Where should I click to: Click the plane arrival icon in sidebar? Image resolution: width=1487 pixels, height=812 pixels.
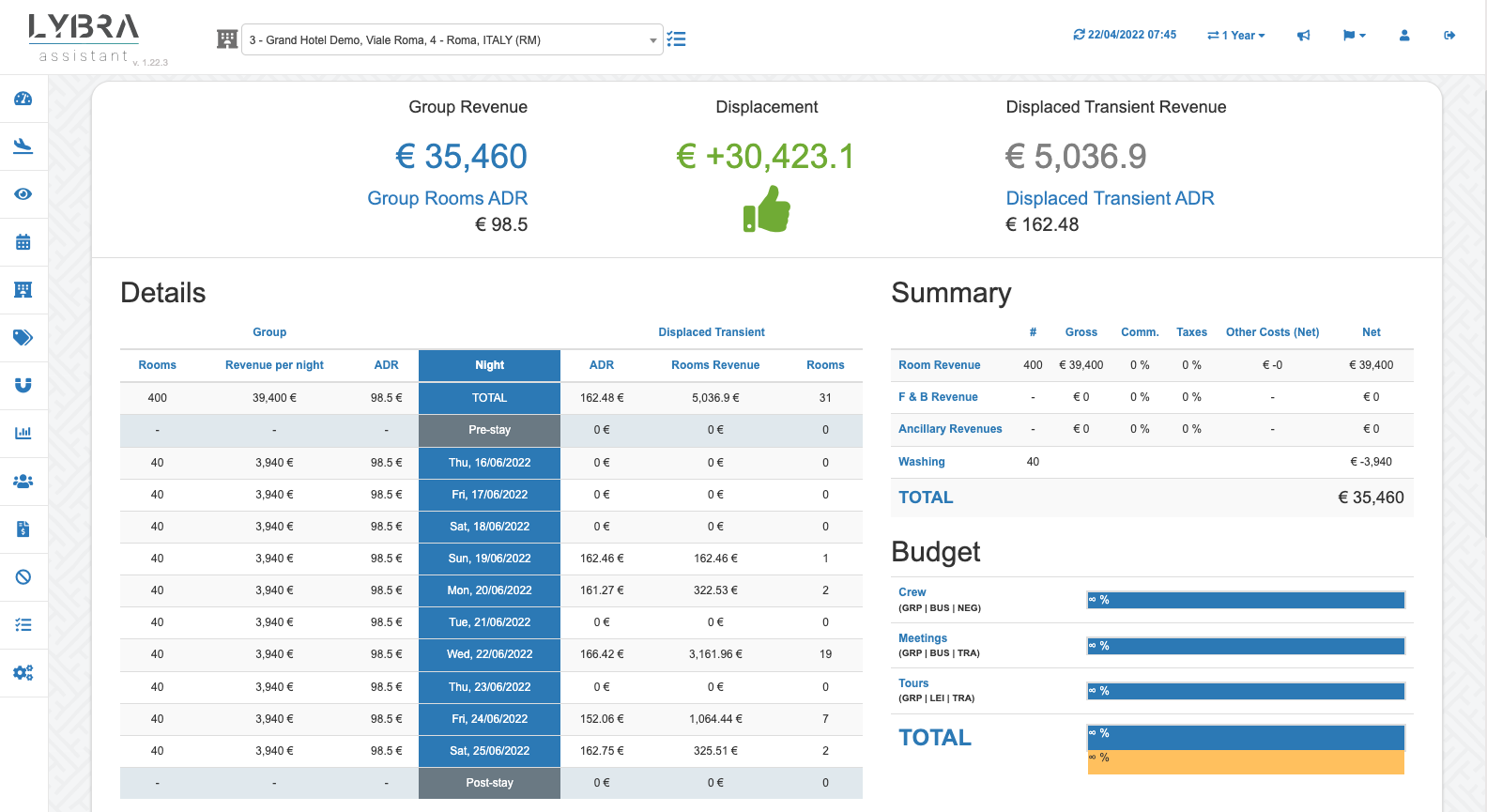(23, 146)
